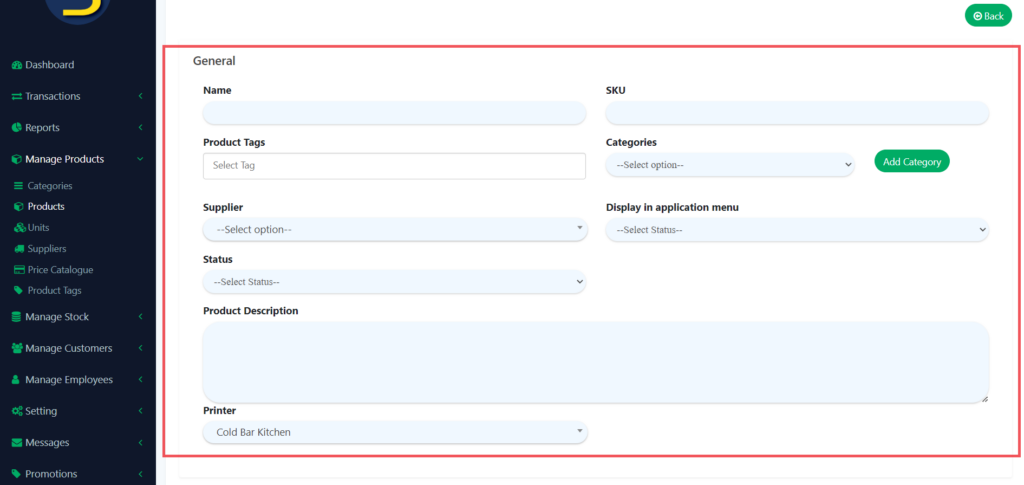
Task: Click the Manage Customers people icon
Action: (17, 349)
